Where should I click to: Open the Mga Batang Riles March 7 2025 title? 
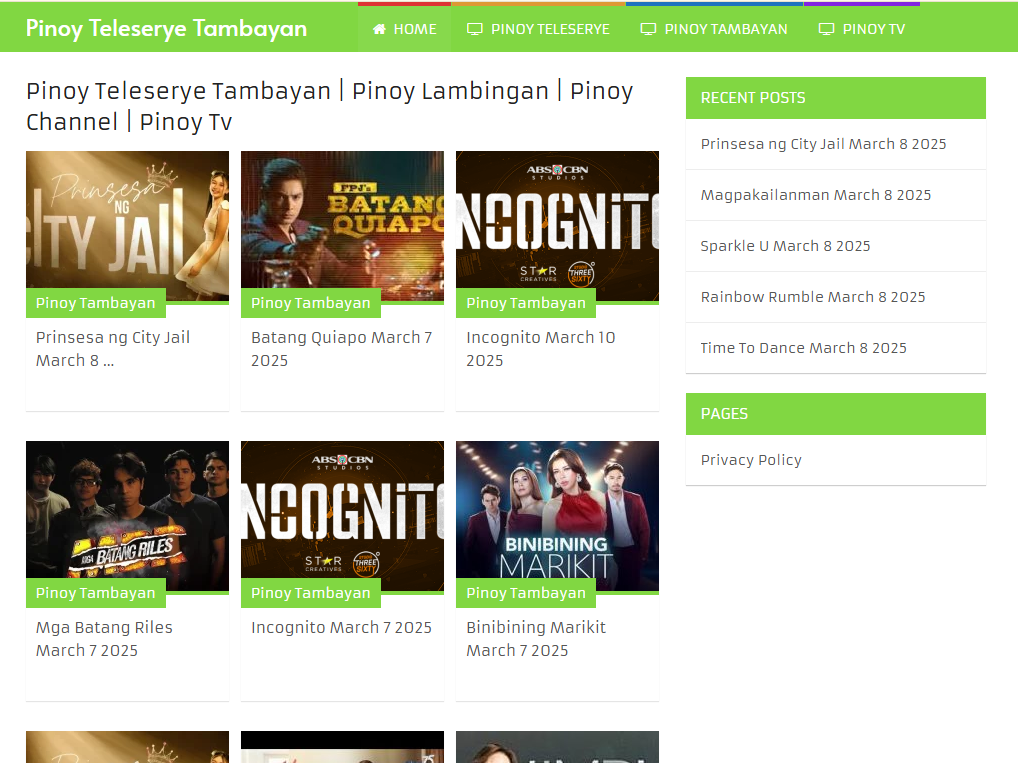pos(104,639)
